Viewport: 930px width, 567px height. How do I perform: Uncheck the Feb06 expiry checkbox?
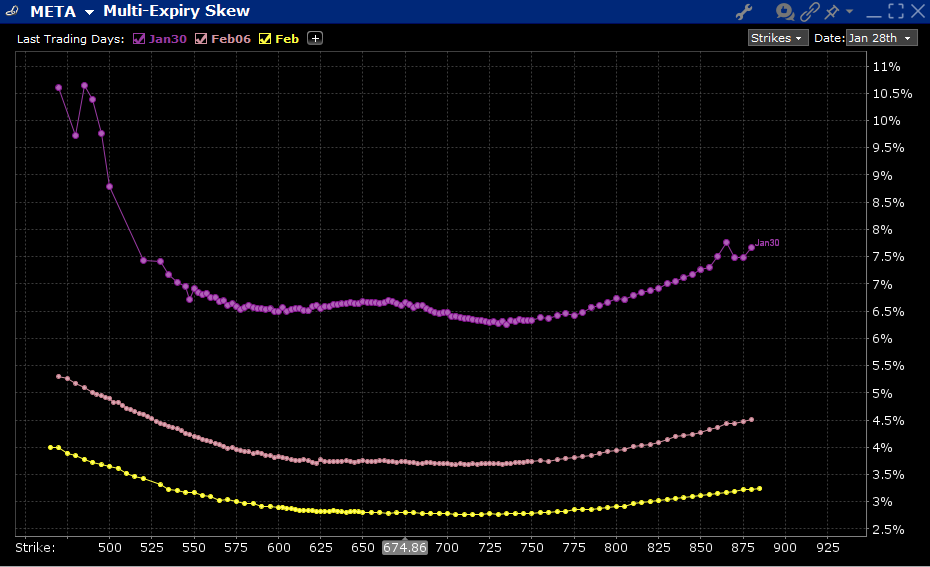coord(201,39)
